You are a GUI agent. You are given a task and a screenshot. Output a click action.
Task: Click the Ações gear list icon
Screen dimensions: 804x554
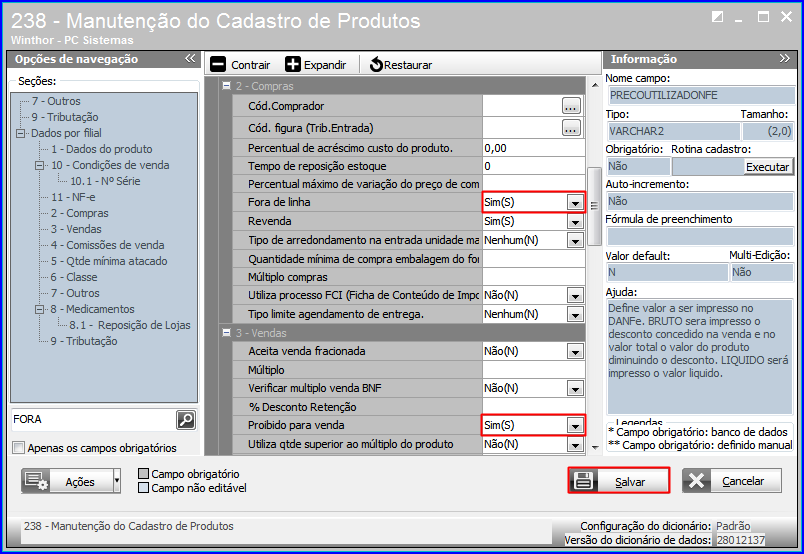pyautogui.click(x=36, y=481)
